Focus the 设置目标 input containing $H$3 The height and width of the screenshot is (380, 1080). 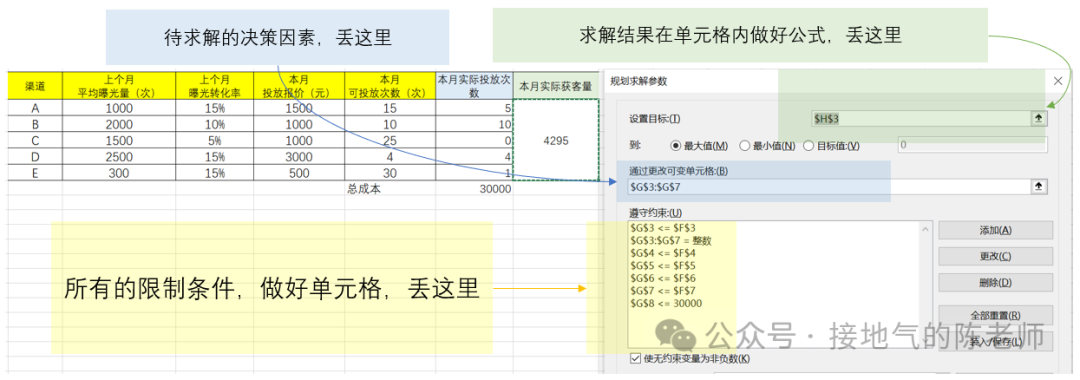(921, 118)
